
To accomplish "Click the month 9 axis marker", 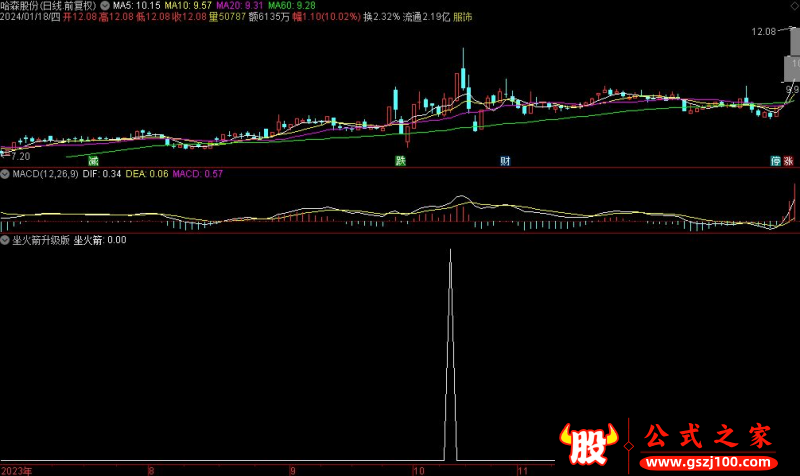I will [292, 471].
